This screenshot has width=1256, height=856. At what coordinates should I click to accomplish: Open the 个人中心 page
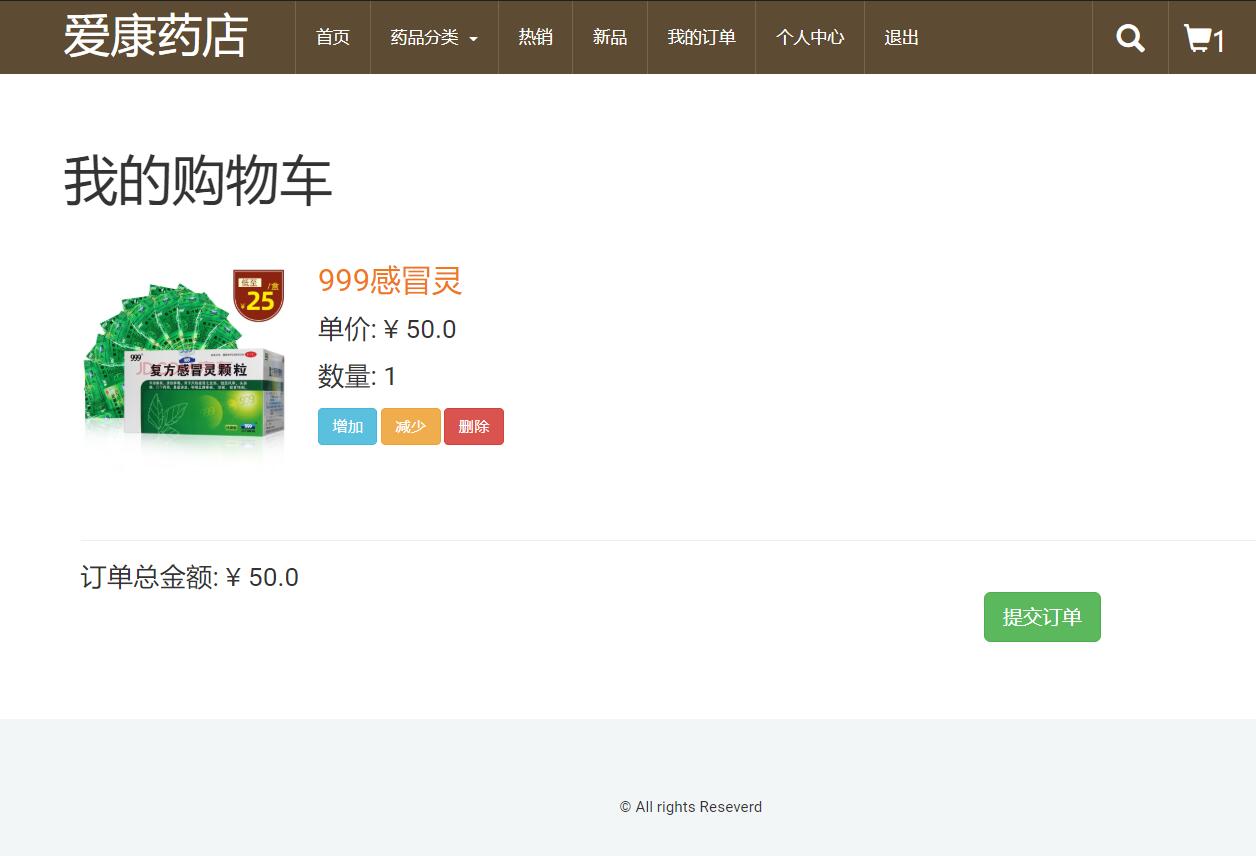pos(809,37)
